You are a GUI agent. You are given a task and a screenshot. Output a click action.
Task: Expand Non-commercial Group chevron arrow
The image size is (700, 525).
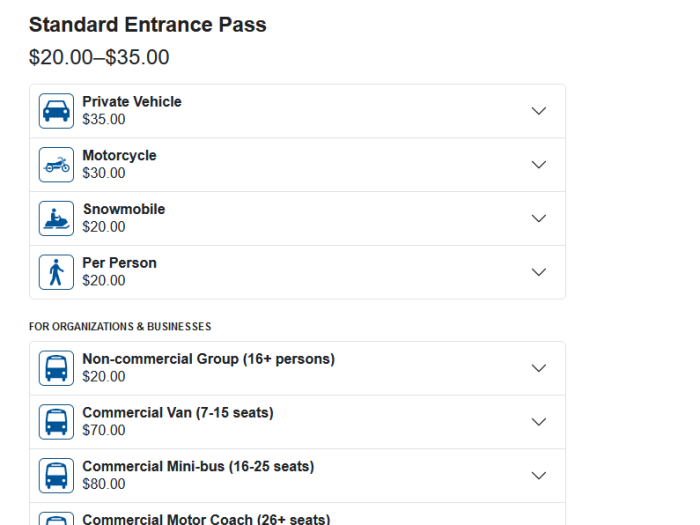[539, 368]
